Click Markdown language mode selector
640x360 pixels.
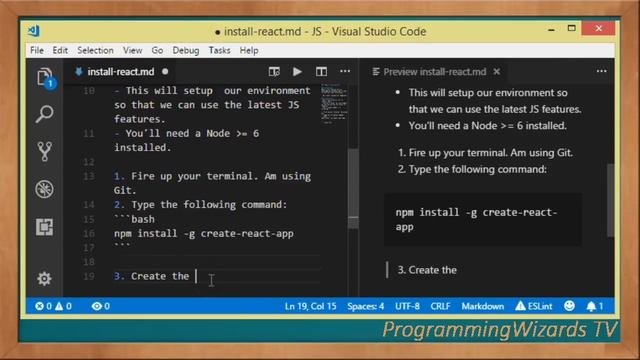pyautogui.click(x=483, y=306)
